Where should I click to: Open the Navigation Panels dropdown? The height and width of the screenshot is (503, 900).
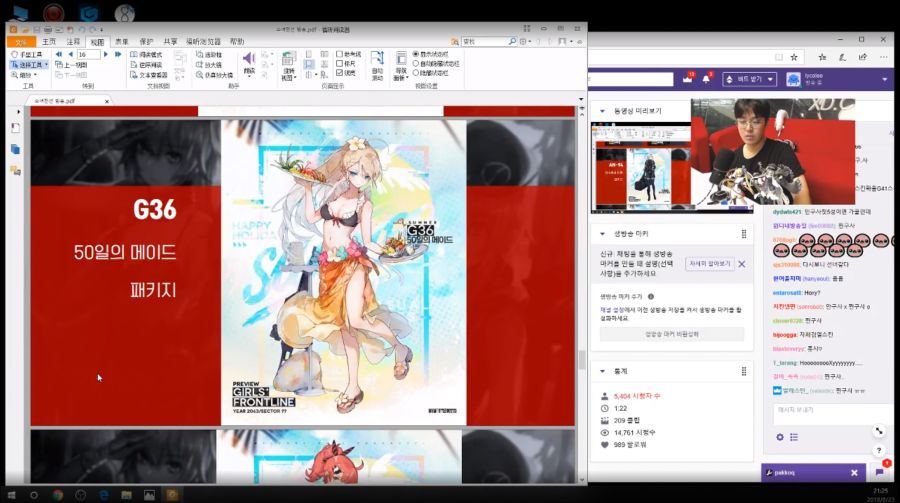click(401, 65)
